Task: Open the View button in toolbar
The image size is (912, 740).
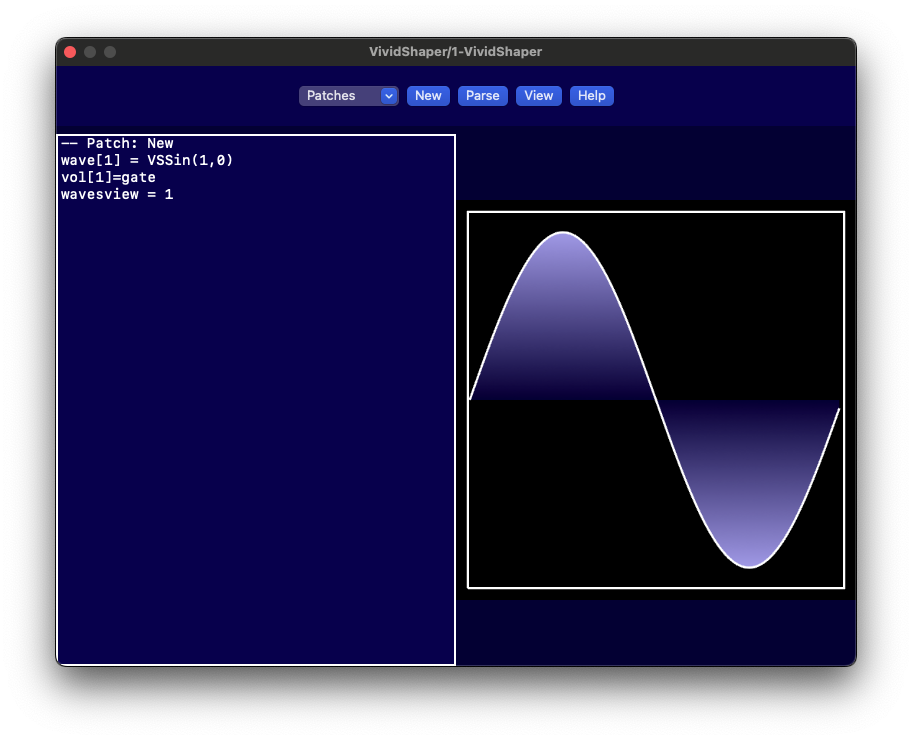Action: [x=538, y=96]
